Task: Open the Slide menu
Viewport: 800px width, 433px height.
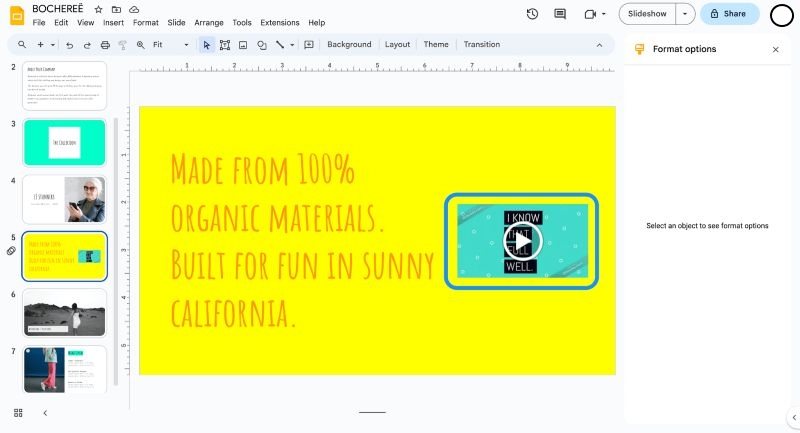Action: point(177,22)
